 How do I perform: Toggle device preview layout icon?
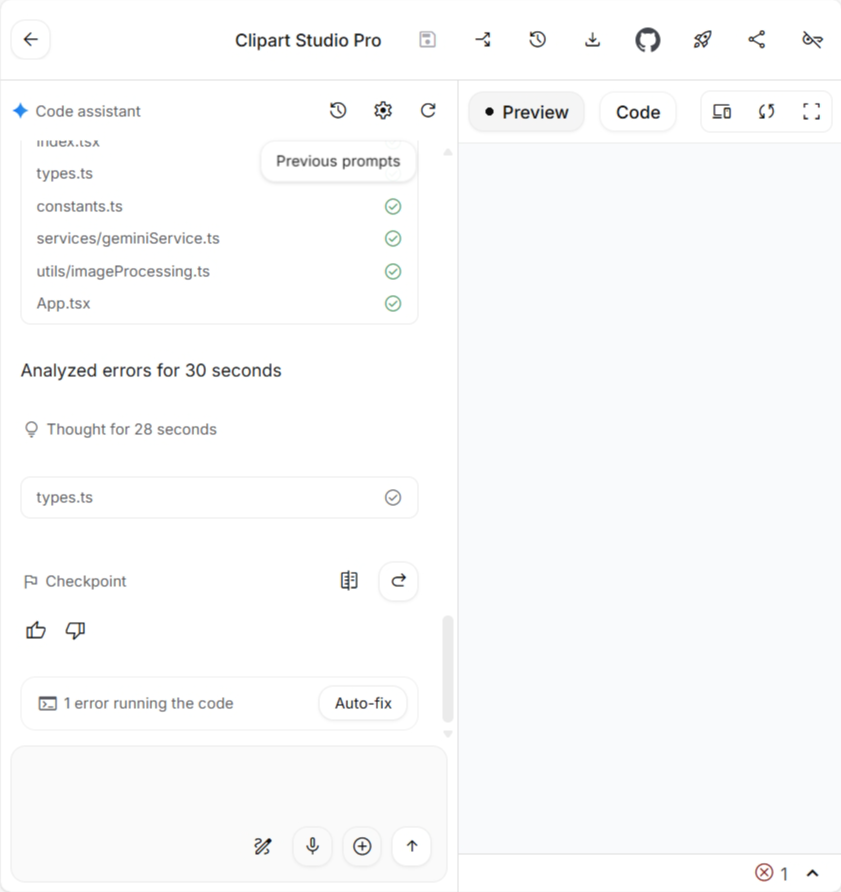pos(722,112)
